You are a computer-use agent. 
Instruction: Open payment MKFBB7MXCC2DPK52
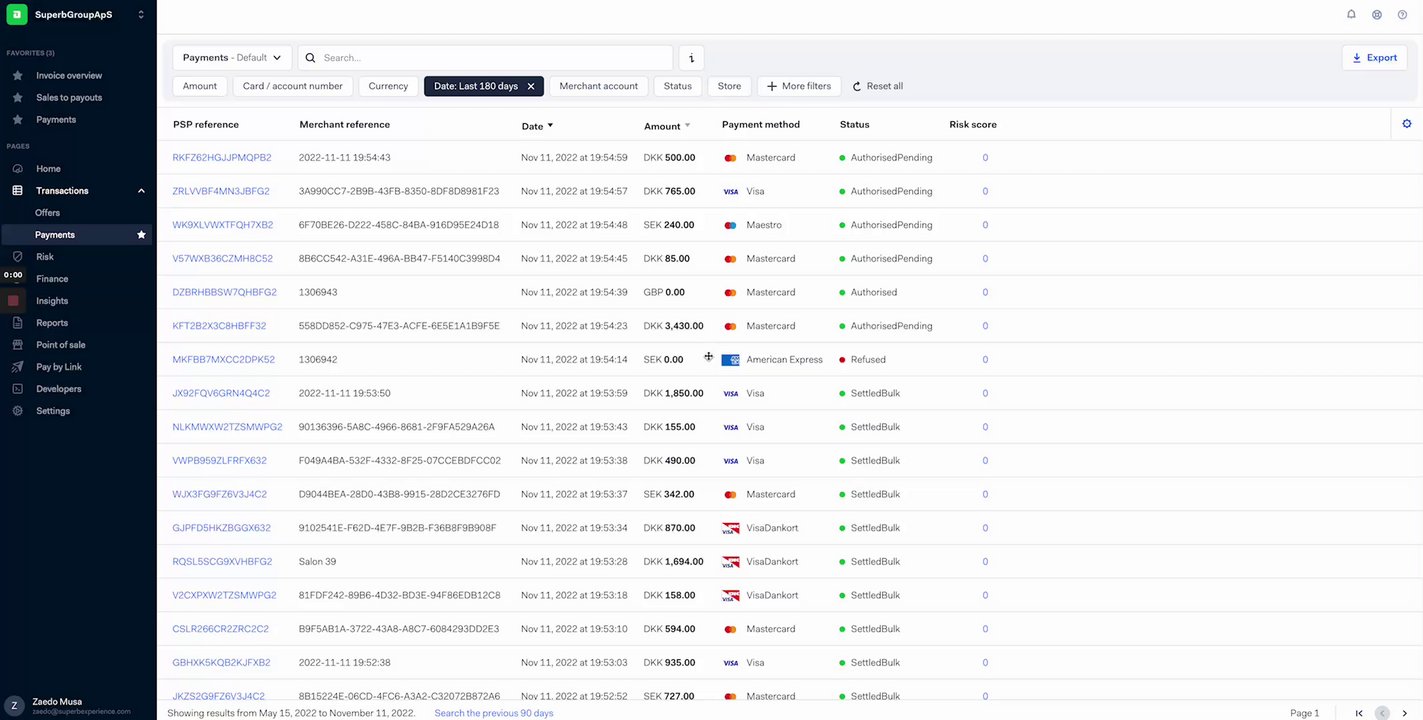[x=224, y=360]
